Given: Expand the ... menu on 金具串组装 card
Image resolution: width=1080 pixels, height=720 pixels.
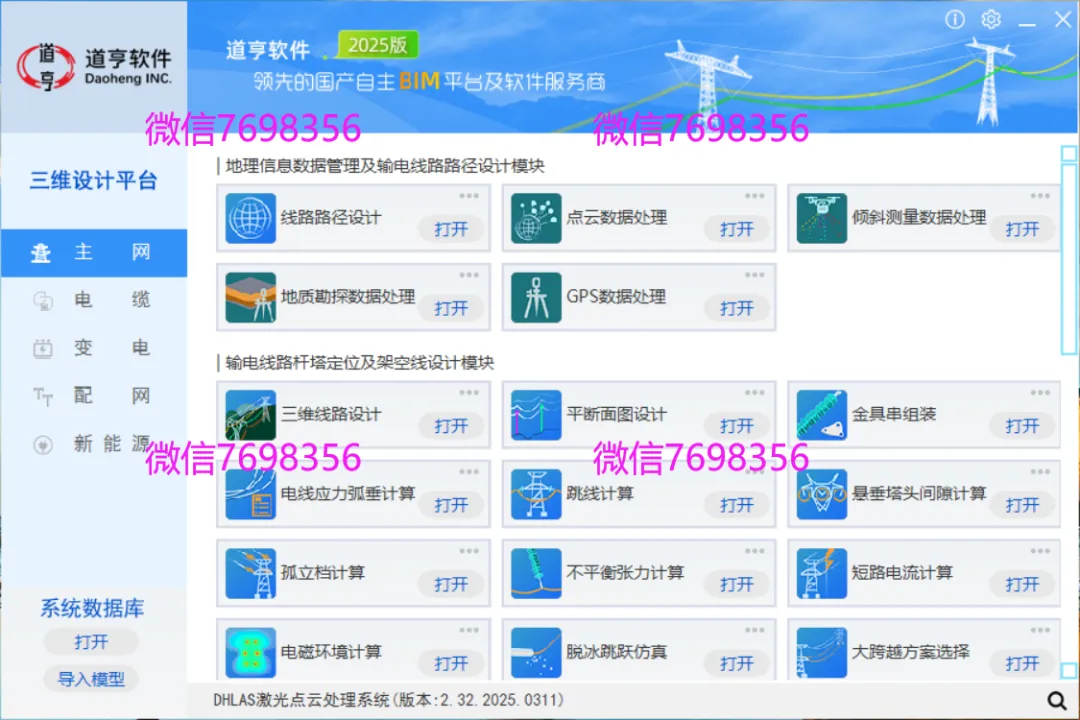Looking at the screenshot, I should [x=1040, y=393].
